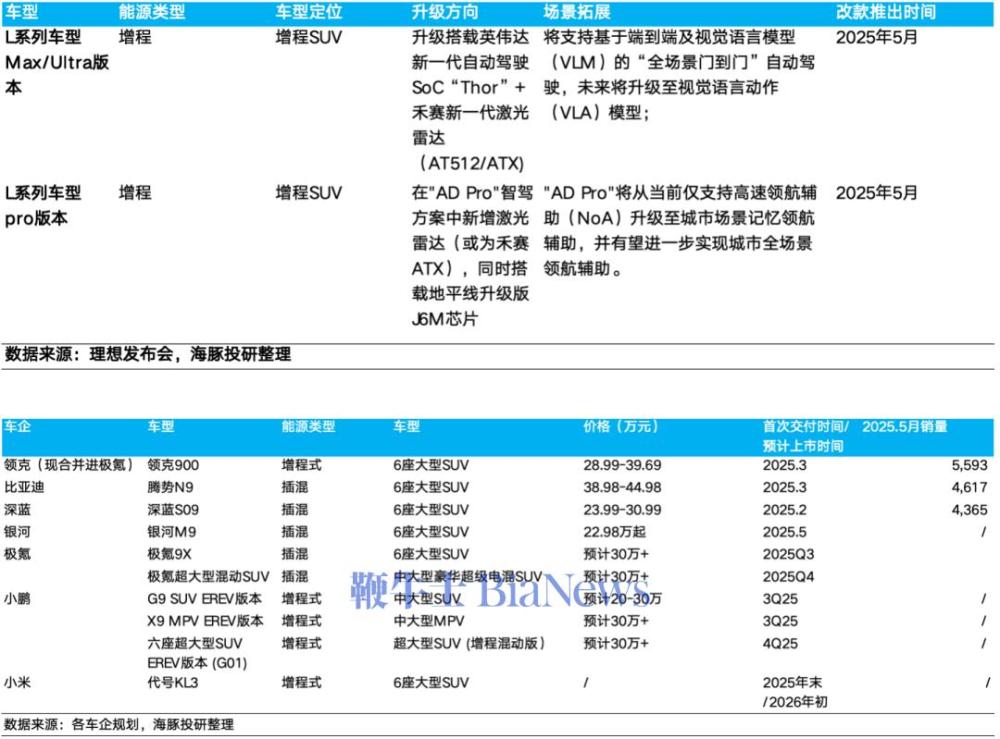The image size is (1000, 739).
Task: Click the 2025Q4 delivery time cell
Action: (788, 576)
